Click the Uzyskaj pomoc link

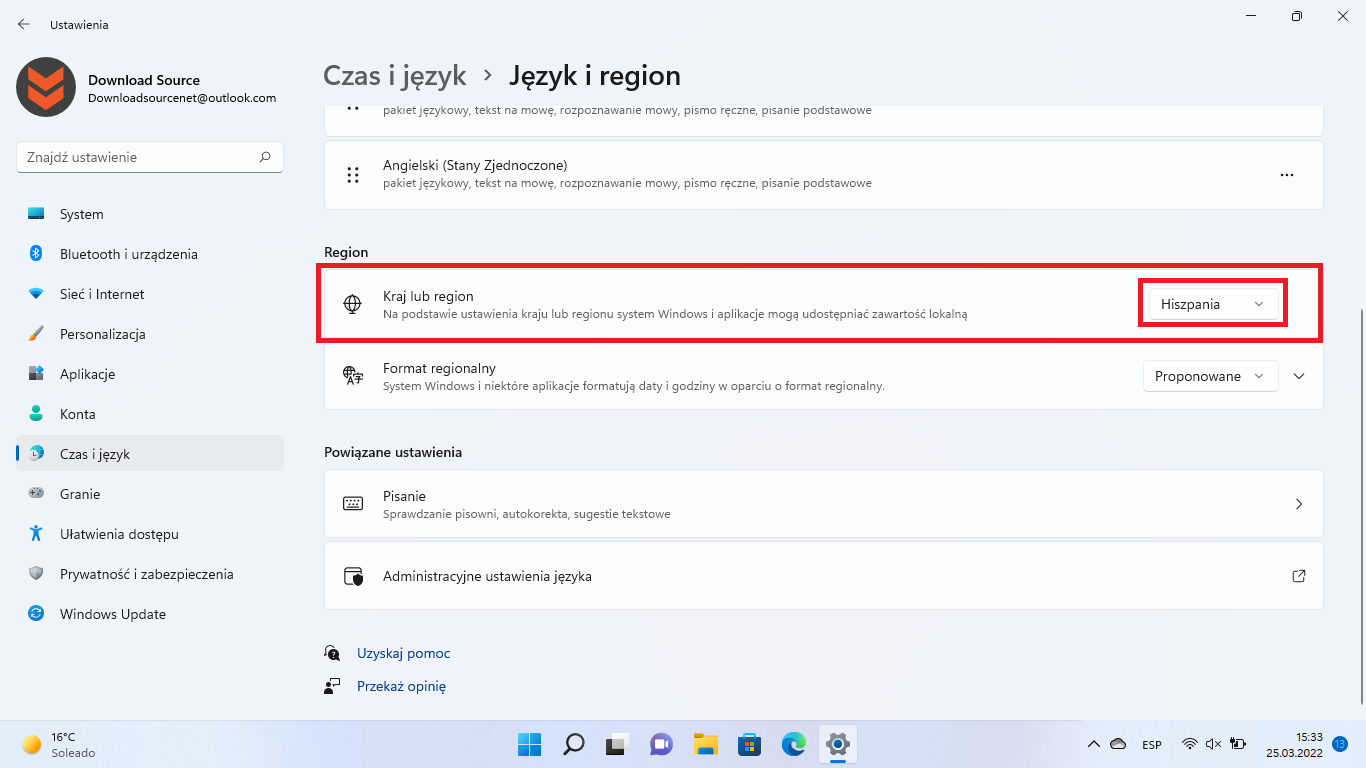[404, 653]
